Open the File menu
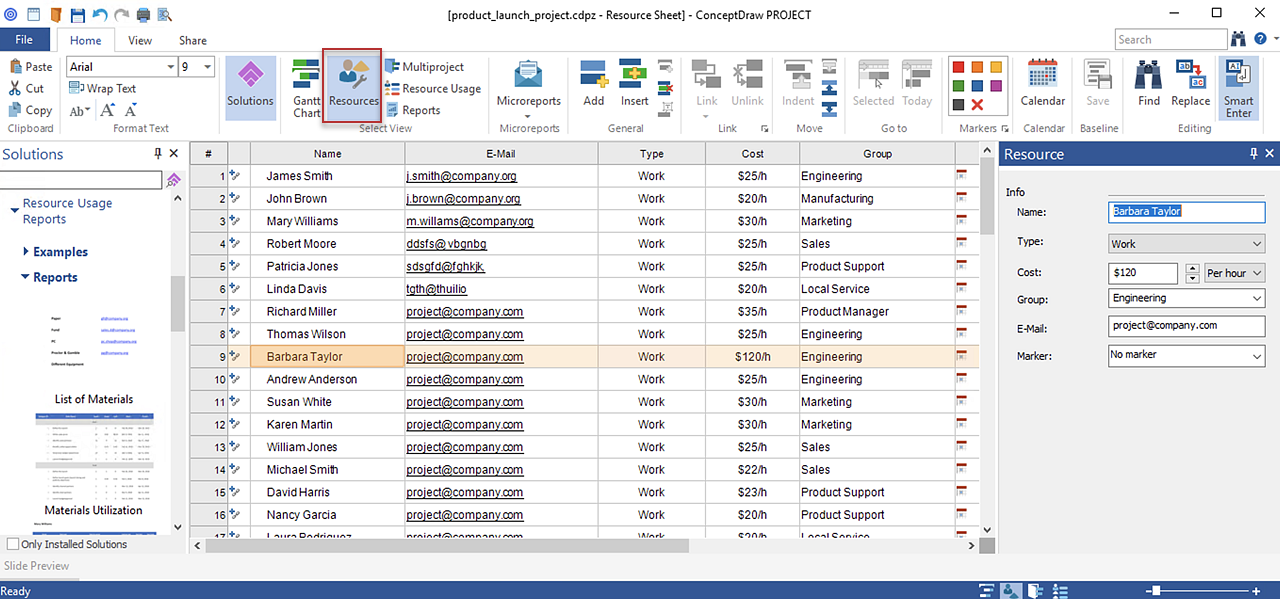 click(x=24, y=40)
